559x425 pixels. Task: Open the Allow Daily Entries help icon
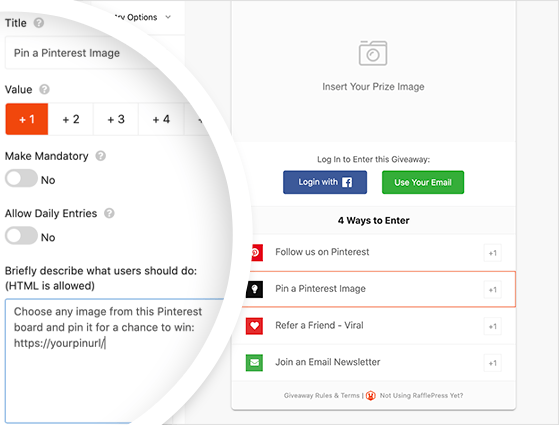point(109,213)
